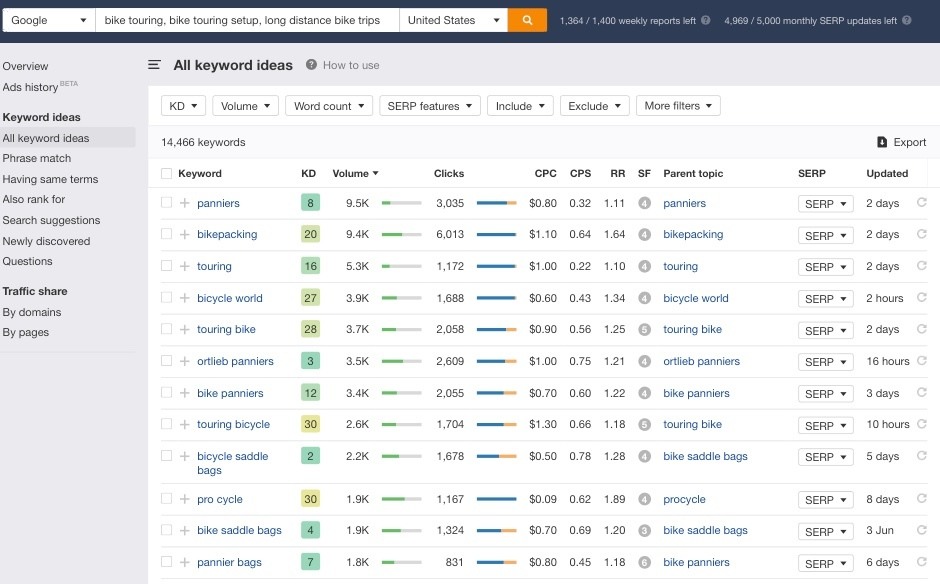
Task: Click the Export button
Action: [901, 142]
